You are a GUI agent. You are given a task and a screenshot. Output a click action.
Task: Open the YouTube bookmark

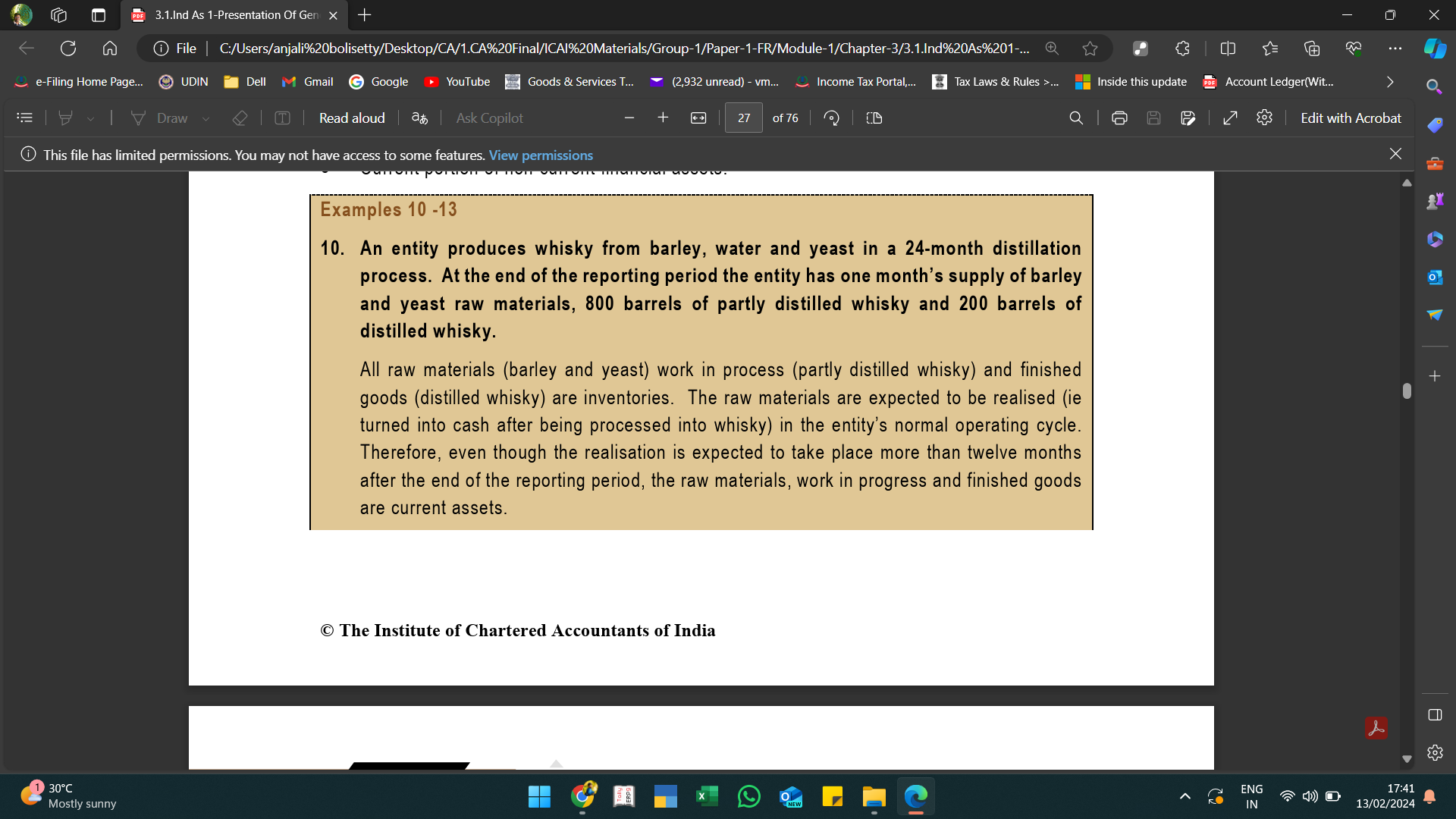point(457,82)
